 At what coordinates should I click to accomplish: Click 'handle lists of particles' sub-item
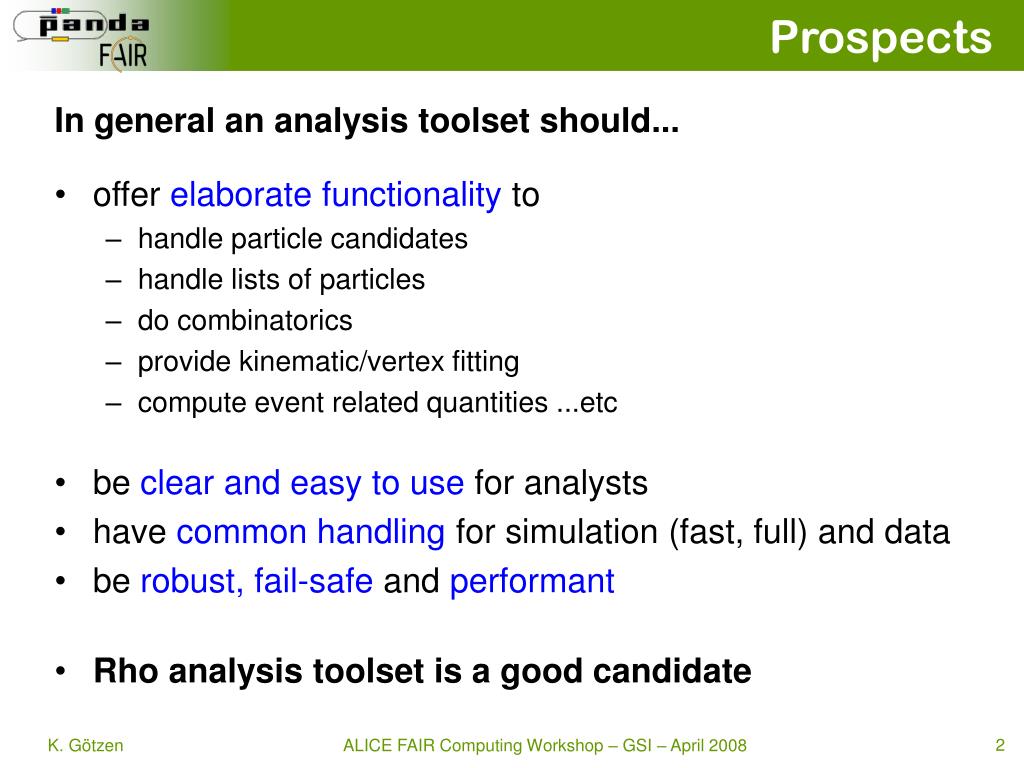coord(281,280)
